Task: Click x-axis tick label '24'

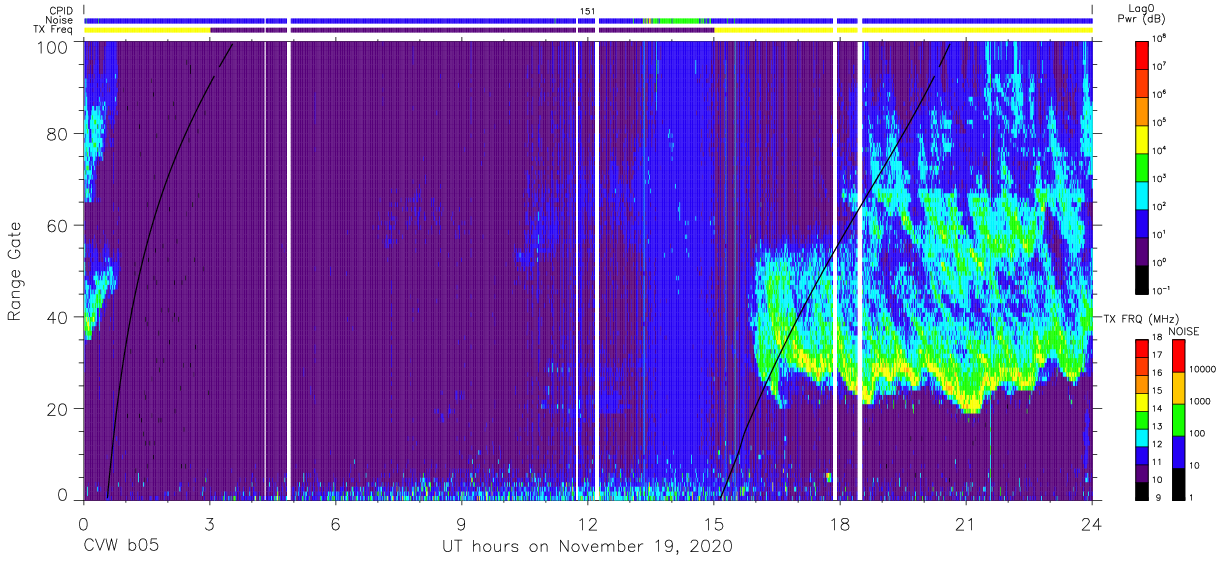Action: 1091,524
